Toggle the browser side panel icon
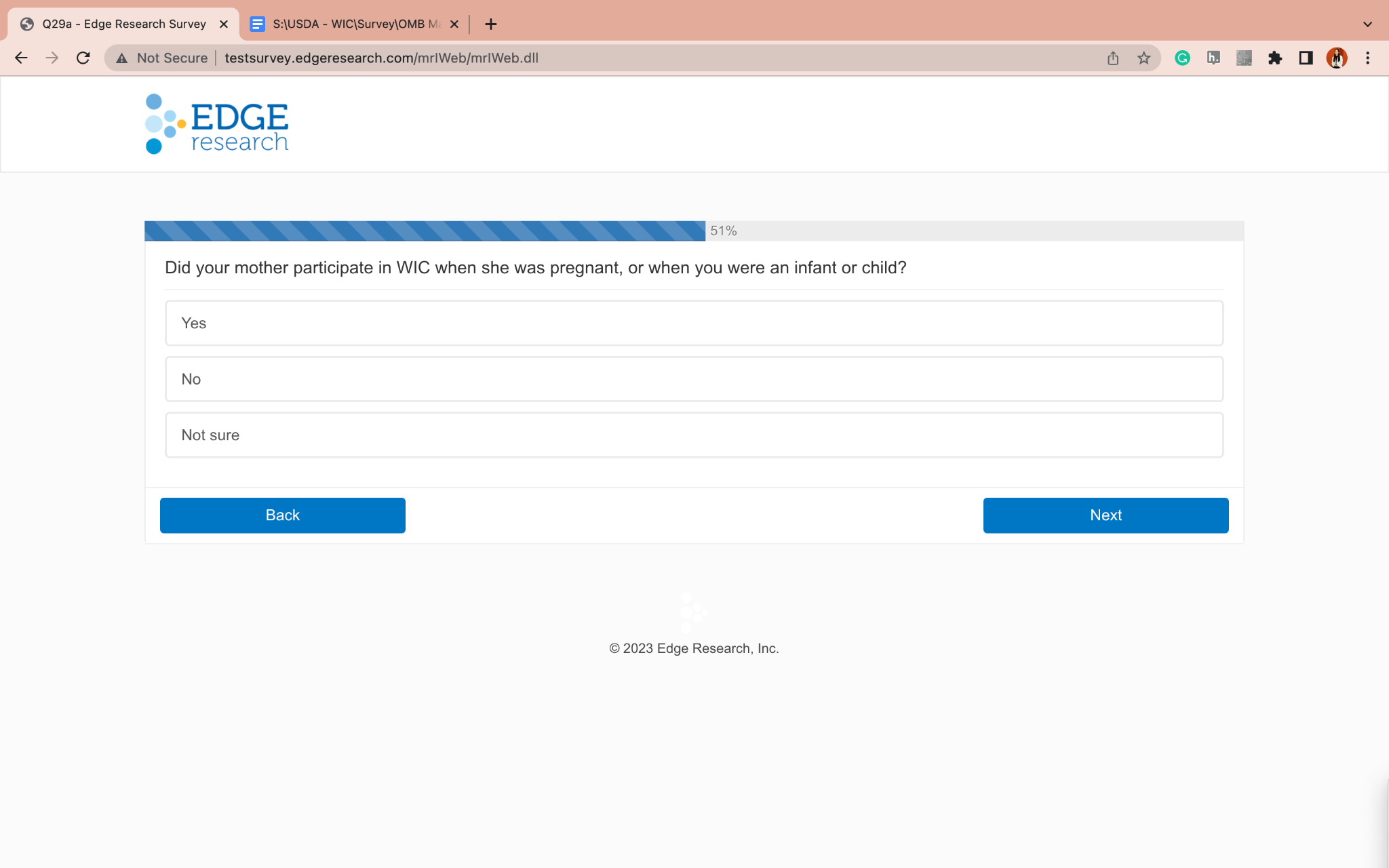1389x868 pixels. [x=1306, y=58]
